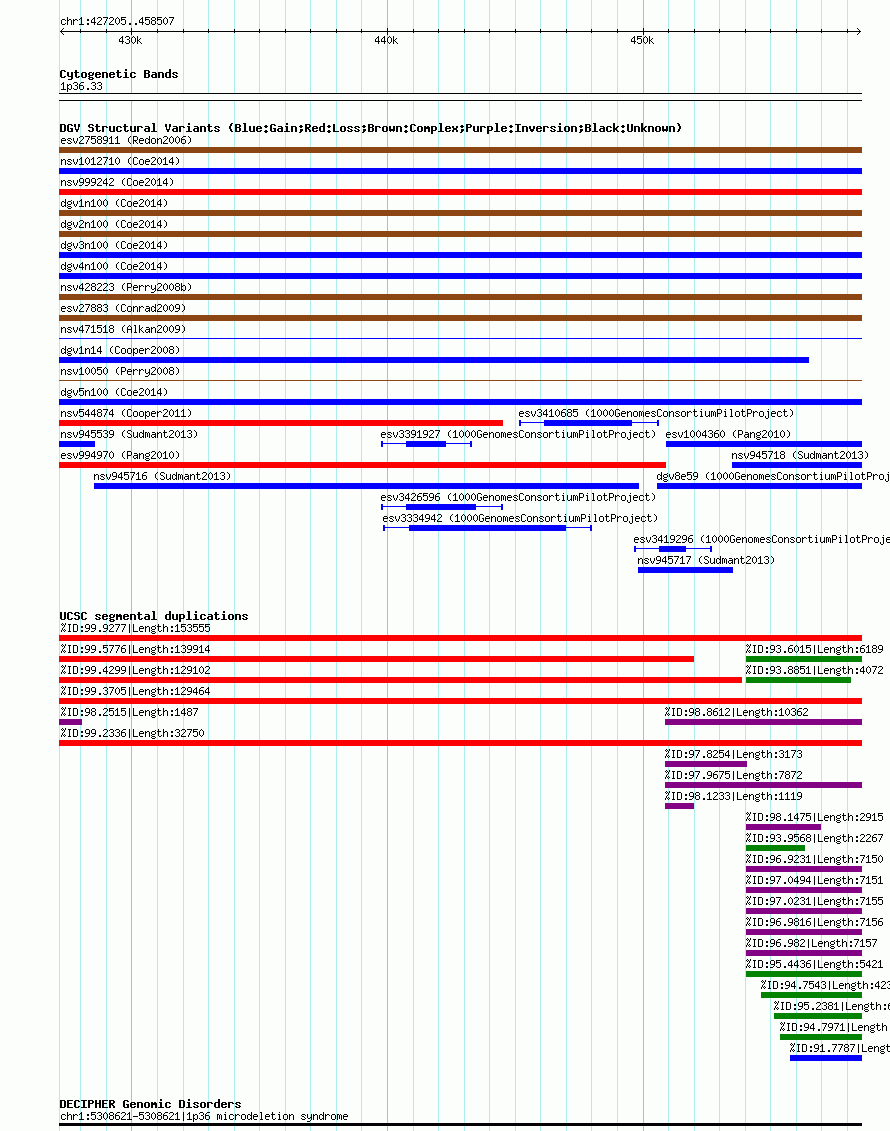Click the DECIPHER Genomic Disorders track title
Image resolution: width=890 pixels, height=1131 pixels.
coord(150,1104)
